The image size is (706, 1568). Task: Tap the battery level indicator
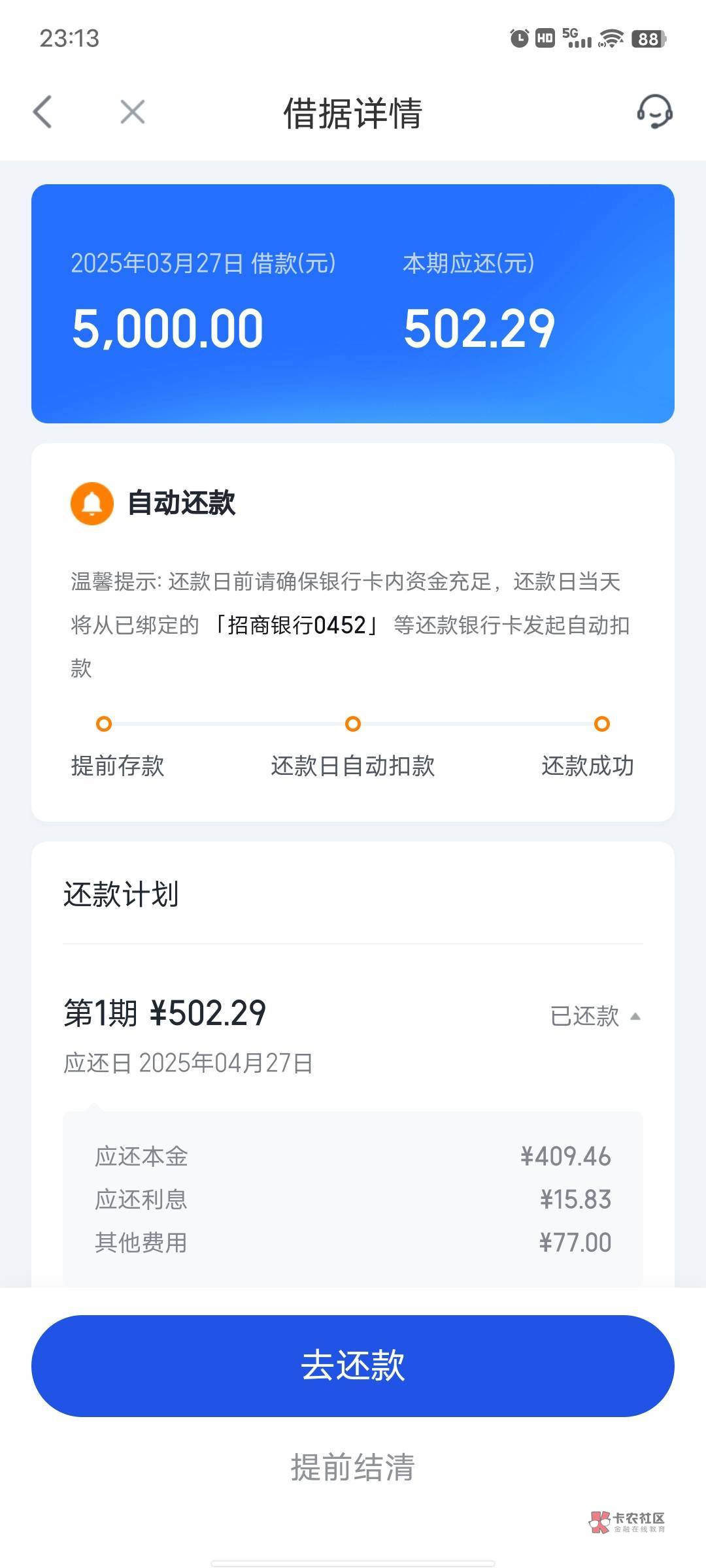648,39
